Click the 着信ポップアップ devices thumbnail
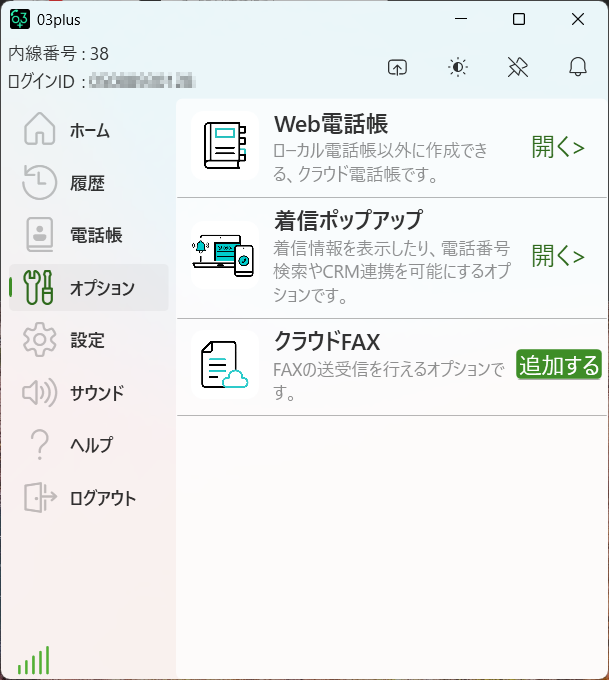This screenshot has height=680, width=609. 224,255
